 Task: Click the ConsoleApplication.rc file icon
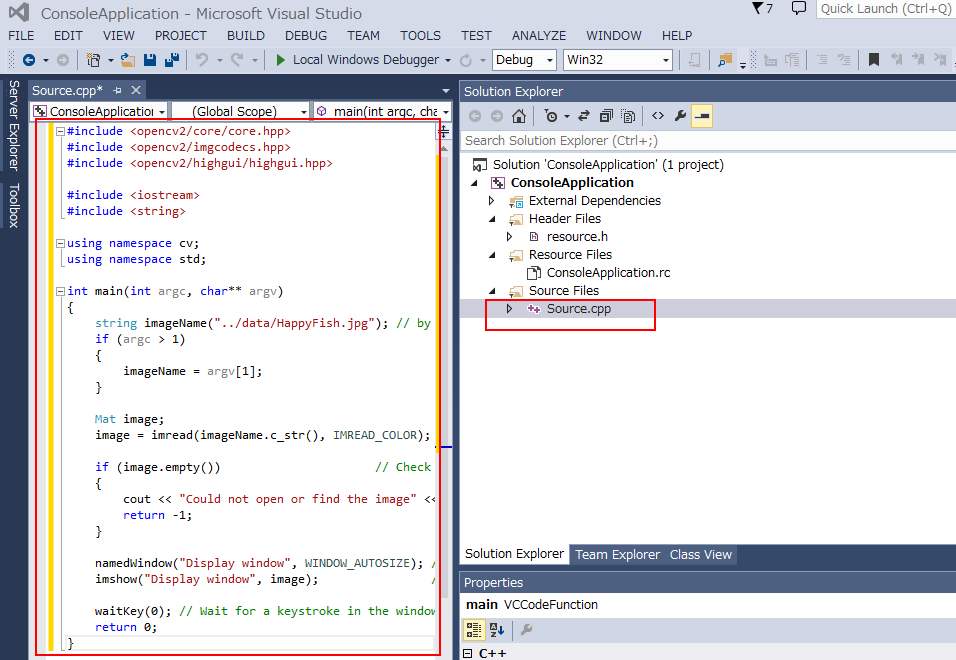533,273
